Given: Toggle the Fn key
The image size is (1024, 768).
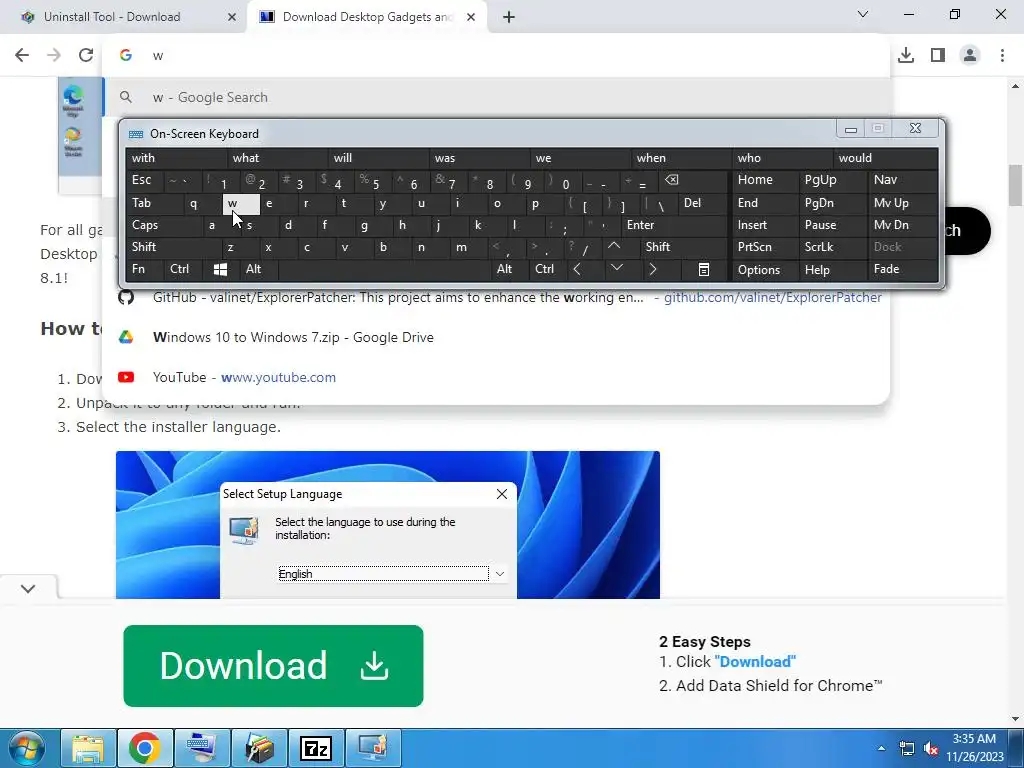Looking at the screenshot, I should (x=144, y=269).
